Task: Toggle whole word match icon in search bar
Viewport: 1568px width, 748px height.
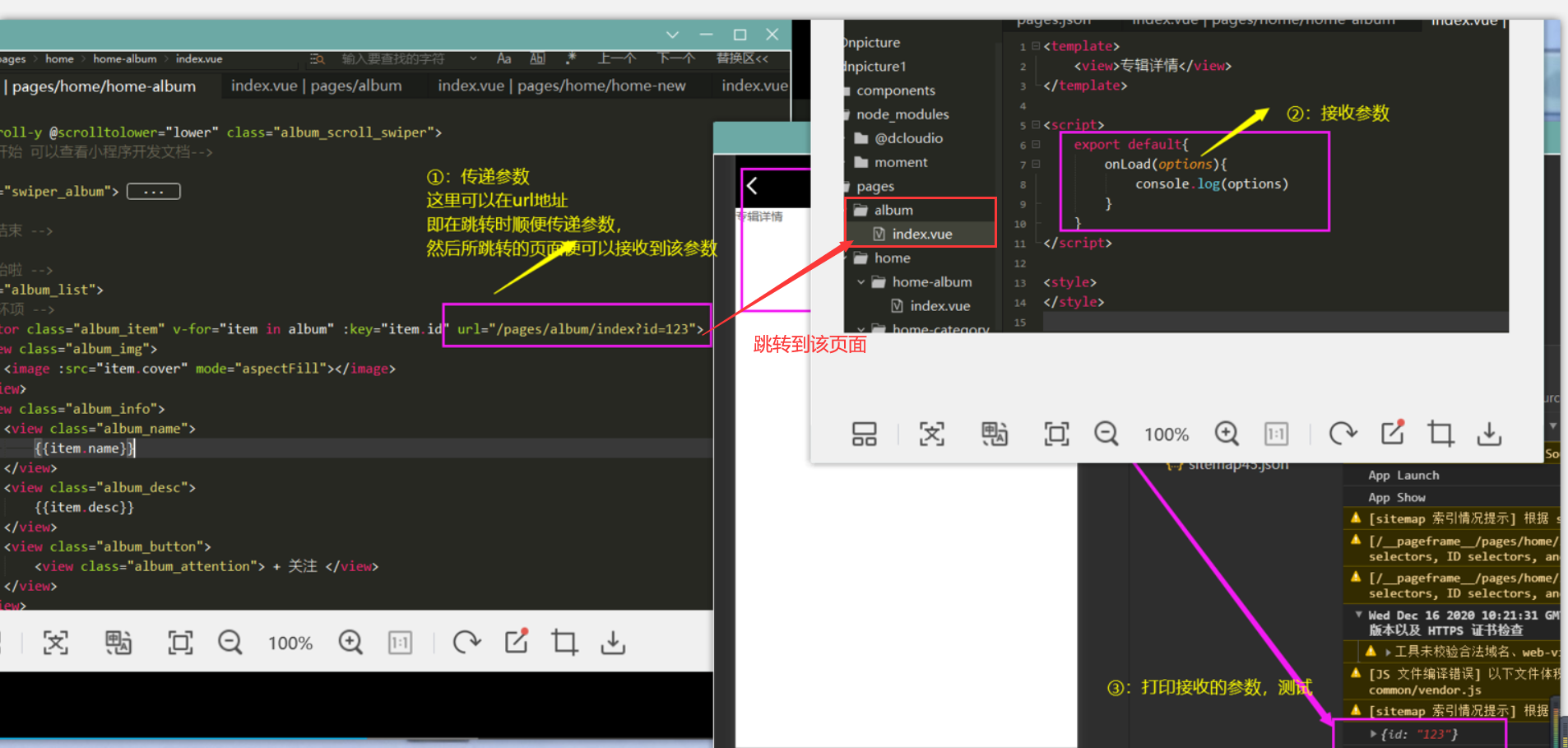Action: tap(537, 58)
